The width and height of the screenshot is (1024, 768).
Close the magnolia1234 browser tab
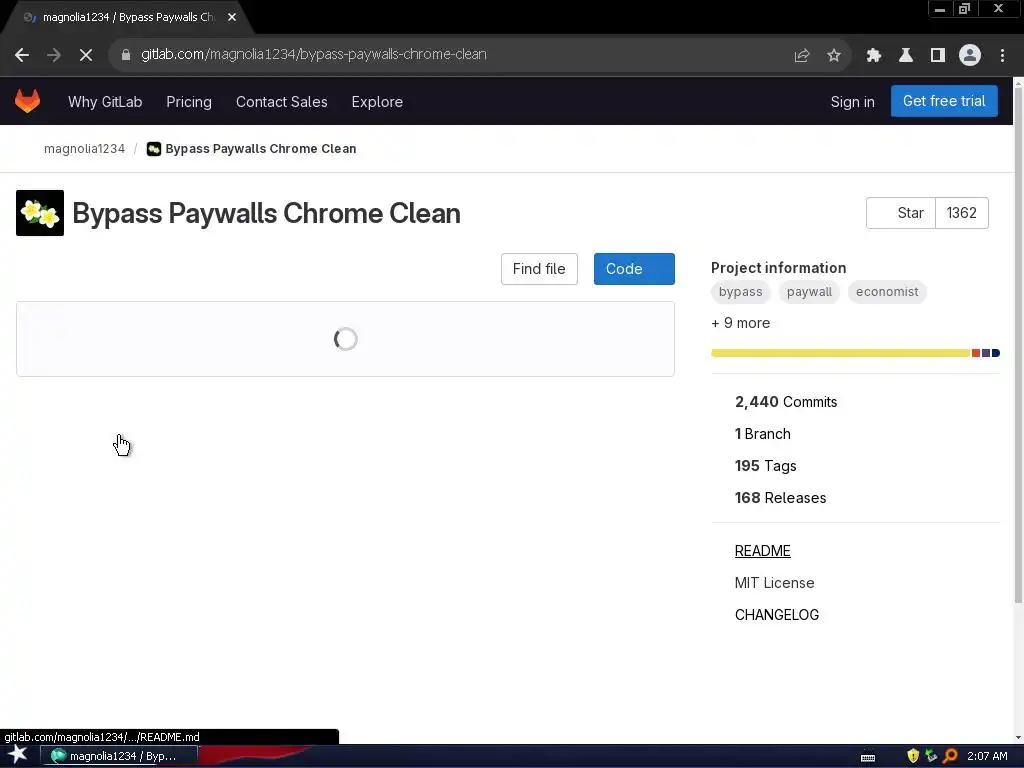(232, 17)
